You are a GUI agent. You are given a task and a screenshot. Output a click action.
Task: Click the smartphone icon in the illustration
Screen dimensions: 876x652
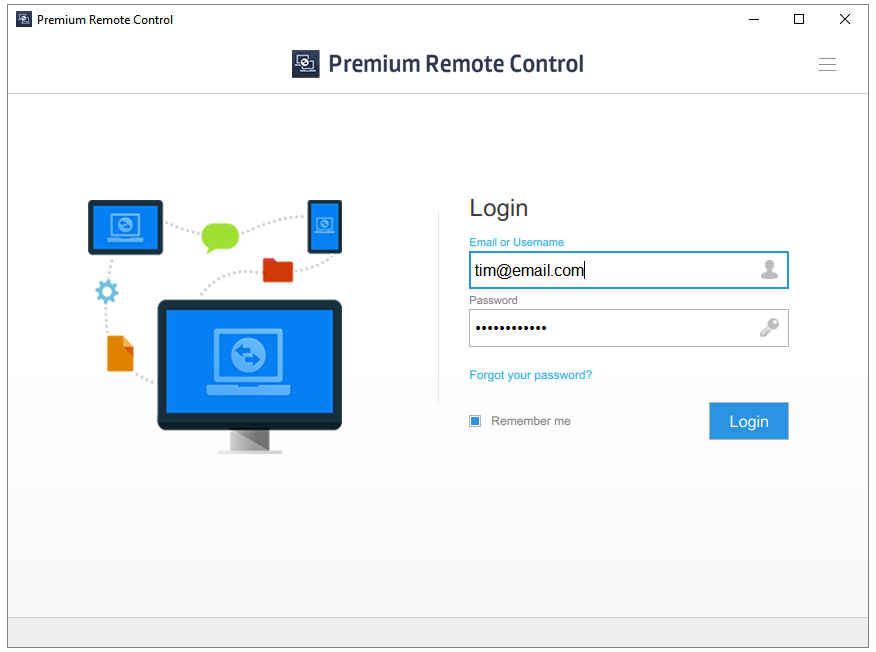click(x=324, y=227)
